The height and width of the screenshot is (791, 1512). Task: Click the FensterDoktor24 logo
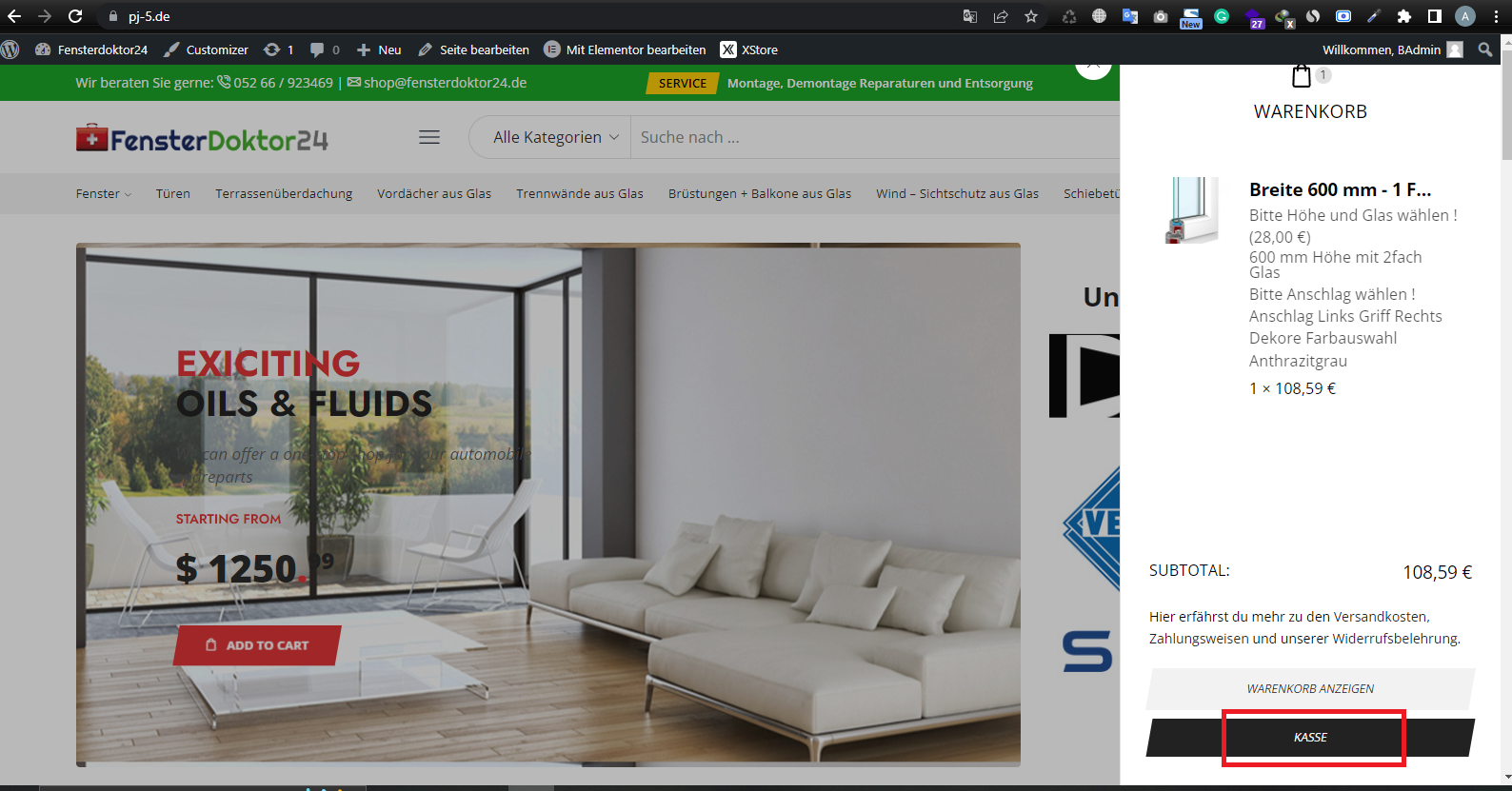pyautogui.click(x=202, y=139)
